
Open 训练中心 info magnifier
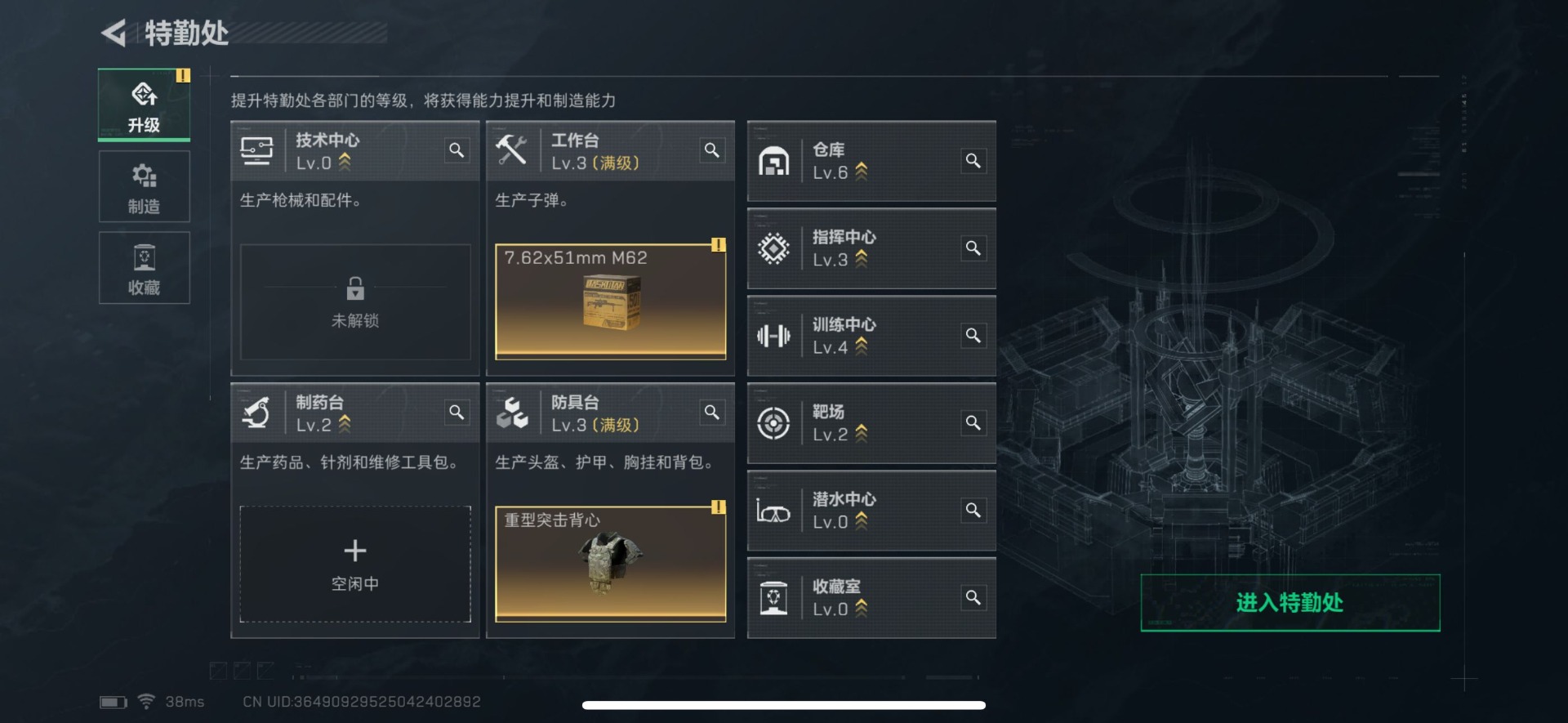click(x=973, y=336)
